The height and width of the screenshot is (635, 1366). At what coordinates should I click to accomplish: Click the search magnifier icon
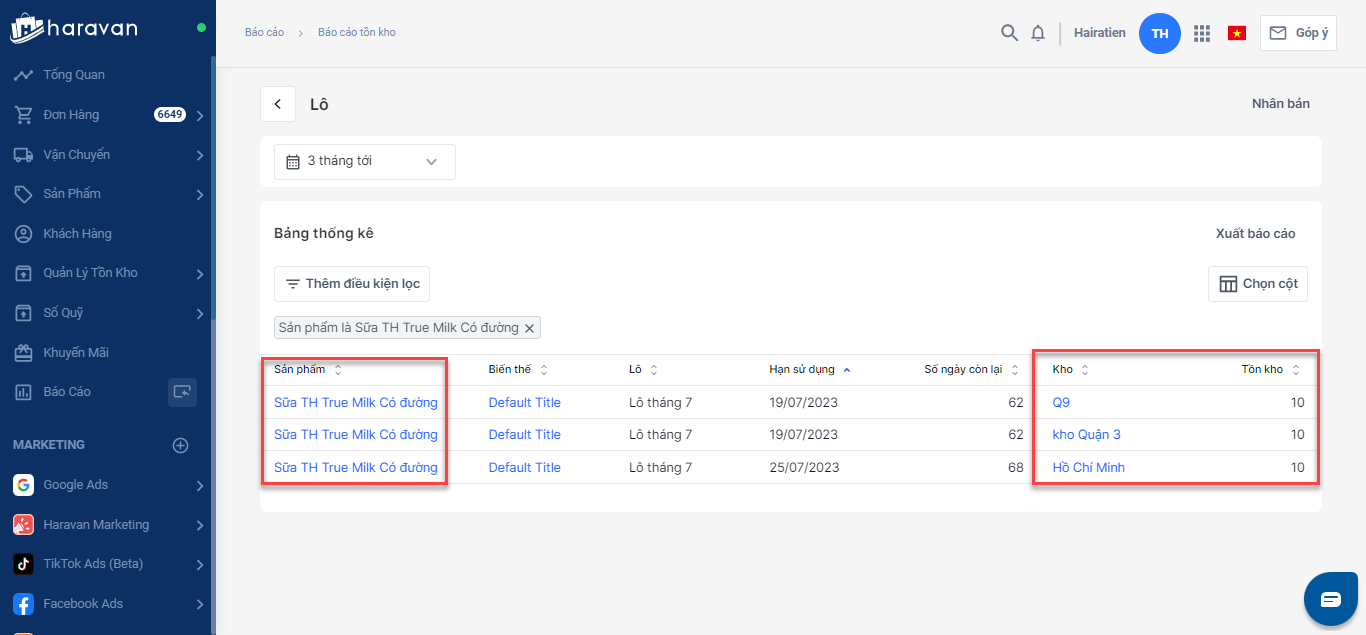[x=1009, y=33]
